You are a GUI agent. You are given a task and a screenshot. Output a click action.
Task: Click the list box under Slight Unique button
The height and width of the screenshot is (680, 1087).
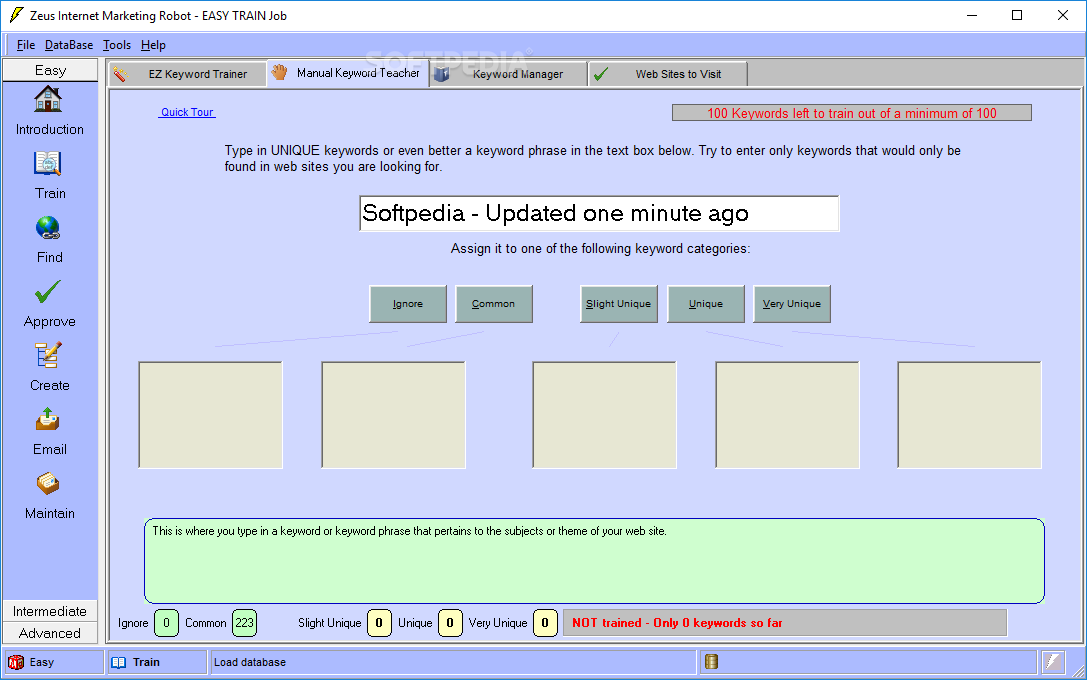pyautogui.click(x=605, y=415)
